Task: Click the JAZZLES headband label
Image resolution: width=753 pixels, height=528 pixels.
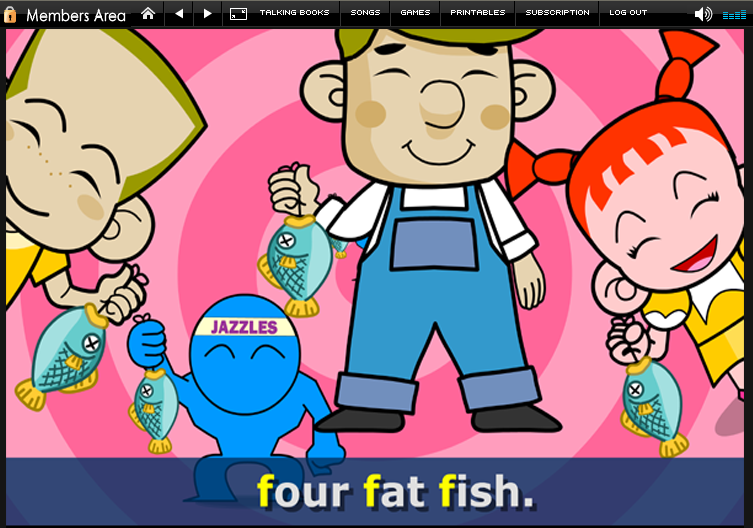Action: (x=244, y=327)
